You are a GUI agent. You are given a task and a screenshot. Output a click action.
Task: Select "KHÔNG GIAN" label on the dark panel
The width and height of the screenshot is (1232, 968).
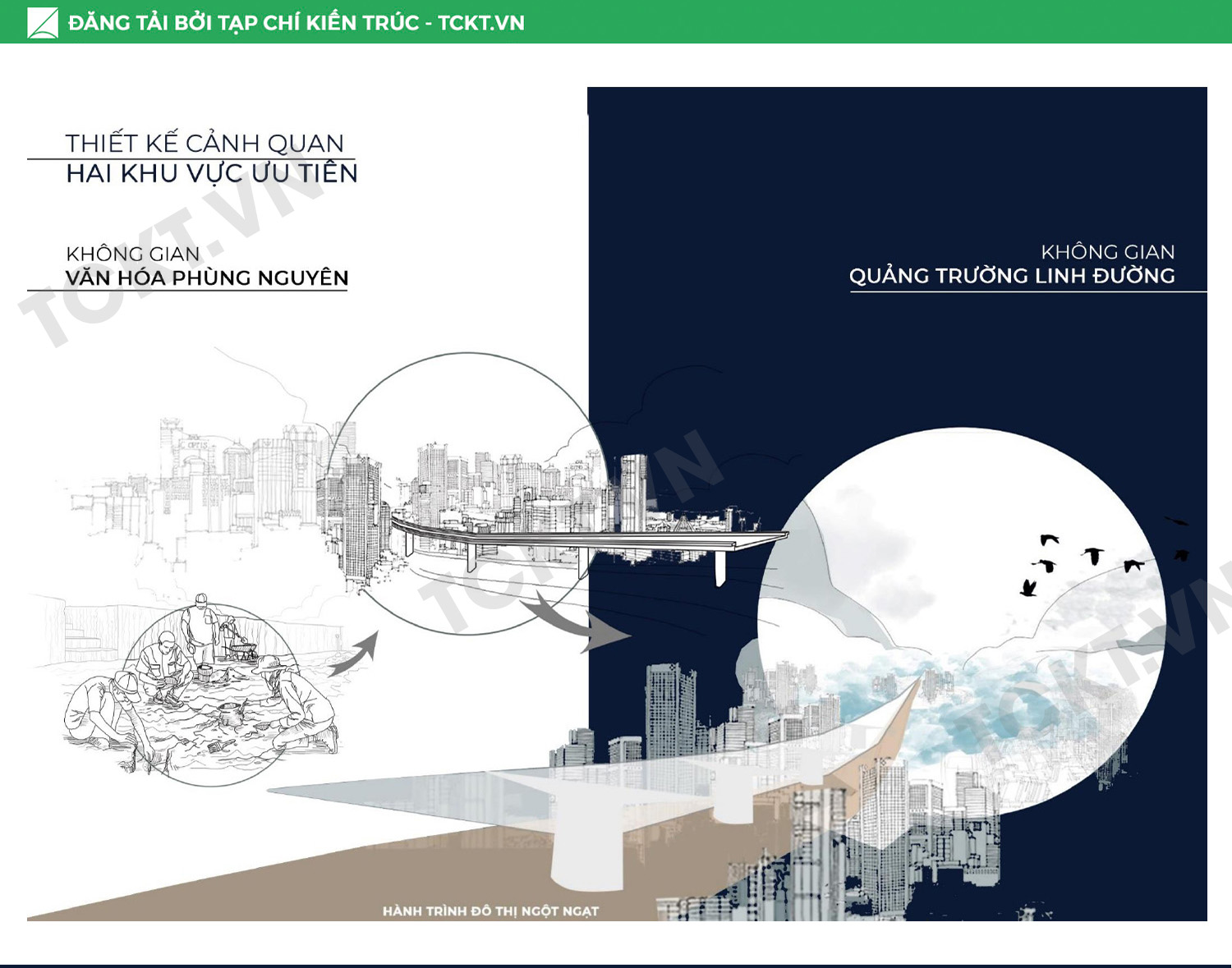(x=1107, y=252)
